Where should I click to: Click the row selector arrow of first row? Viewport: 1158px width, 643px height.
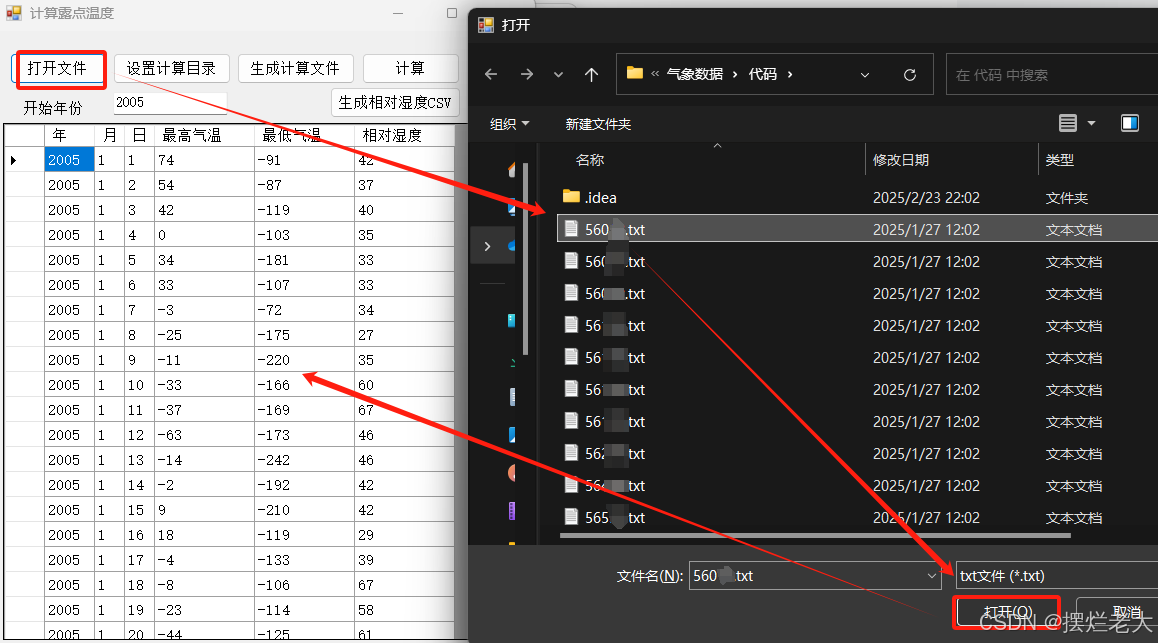coord(13,160)
